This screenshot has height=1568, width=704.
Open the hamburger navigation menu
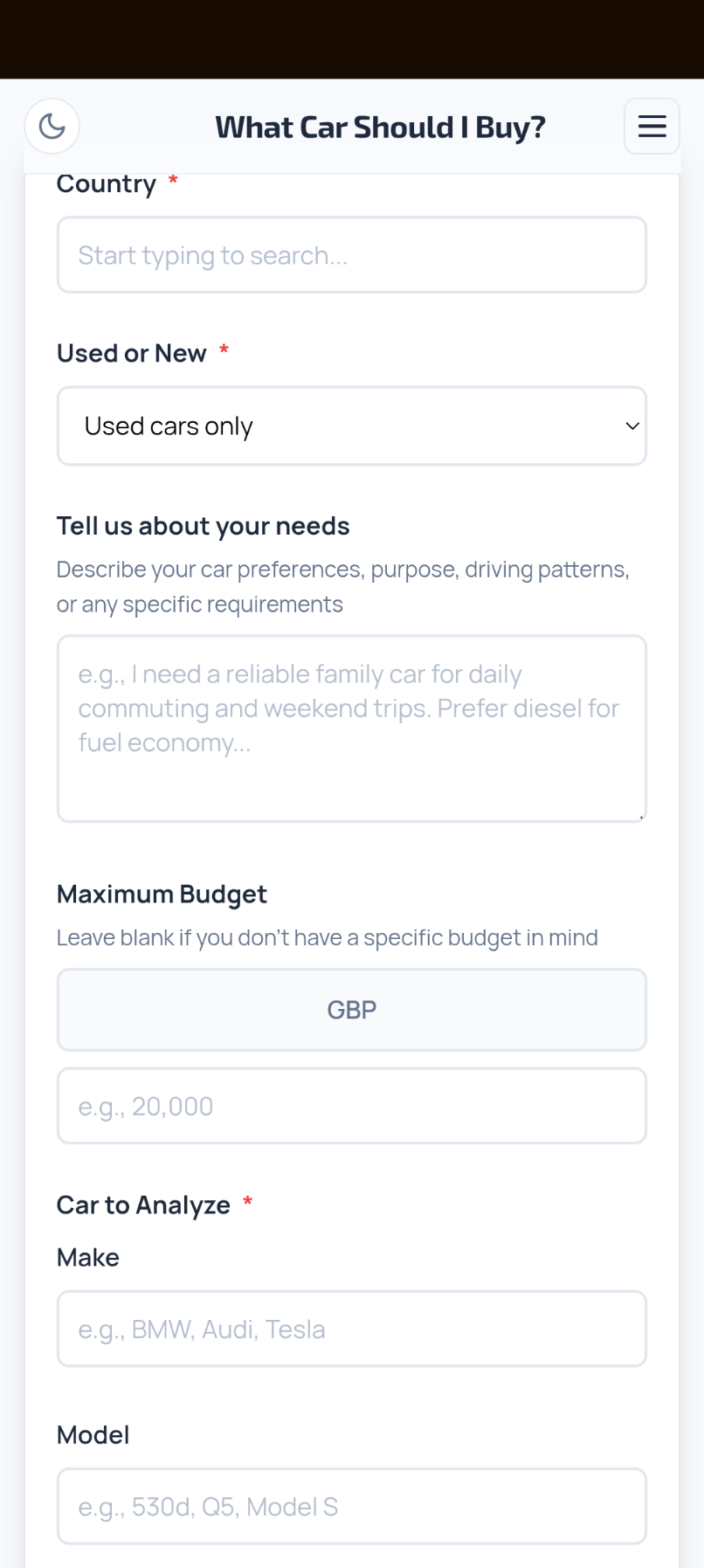pyautogui.click(x=652, y=127)
